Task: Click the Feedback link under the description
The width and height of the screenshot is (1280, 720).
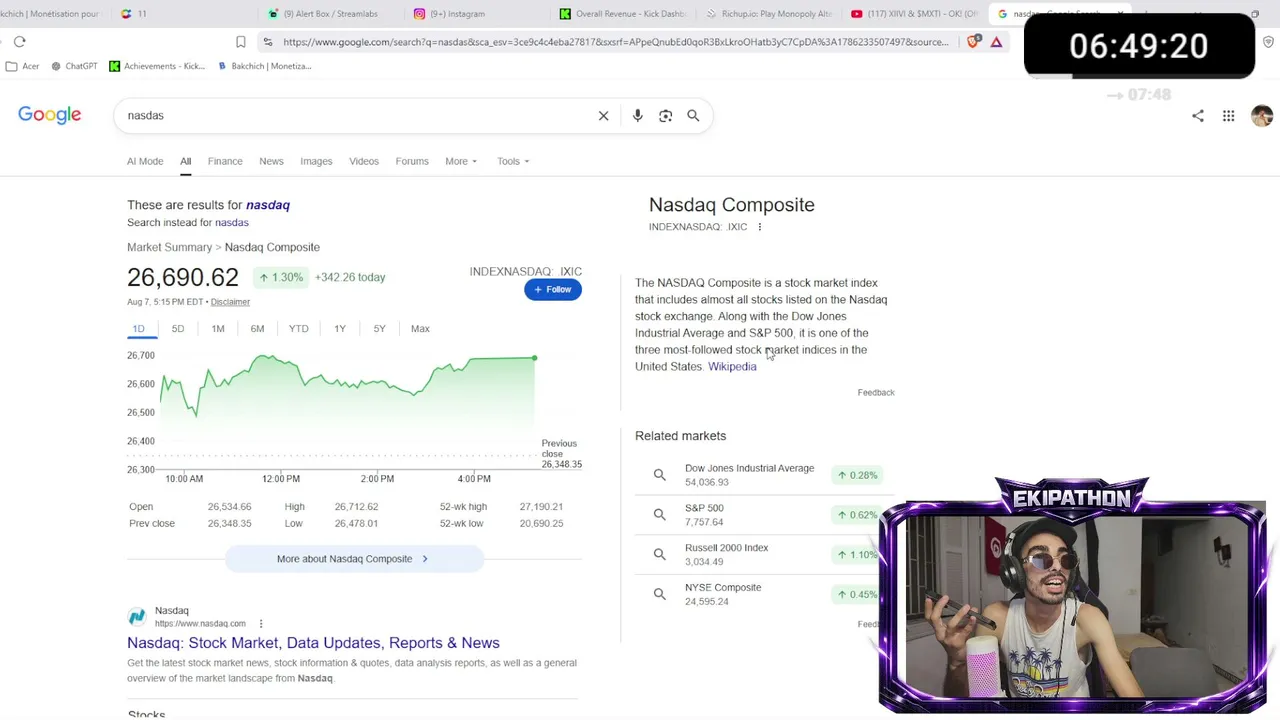Action: click(876, 393)
